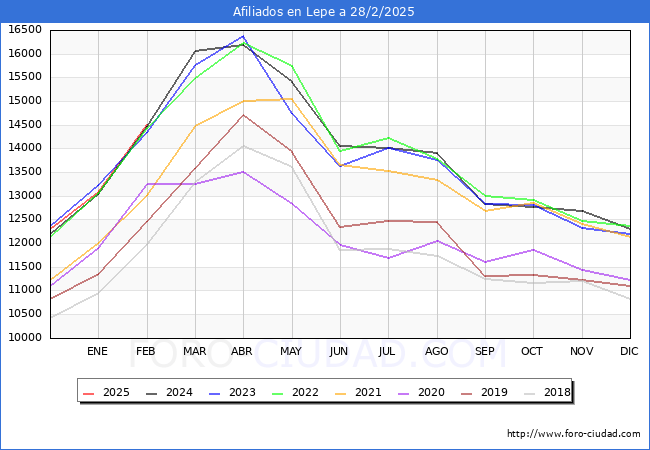This screenshot has height=450, width=650.
Task: Click the NOV month axis label
Action: (581, 351)
